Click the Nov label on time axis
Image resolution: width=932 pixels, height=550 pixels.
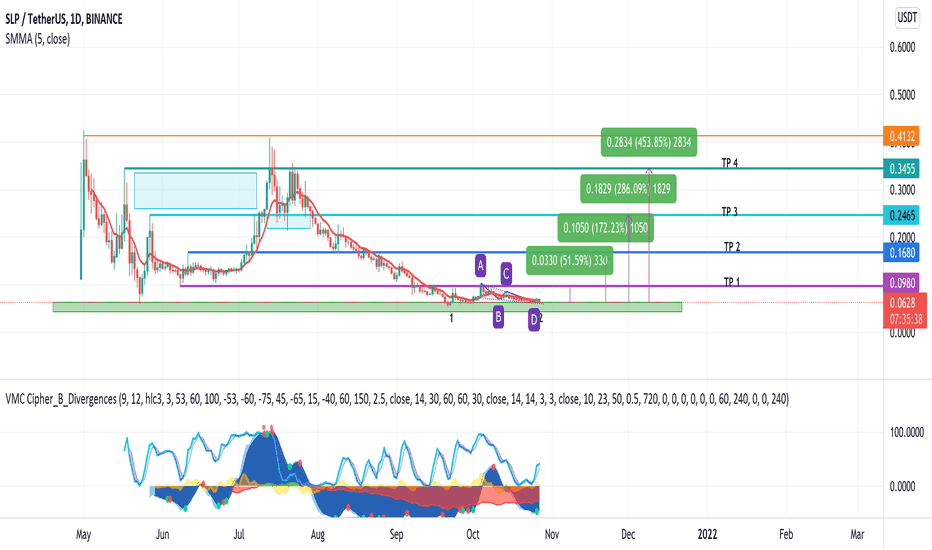pyautogui.click(x=552, y=534)
